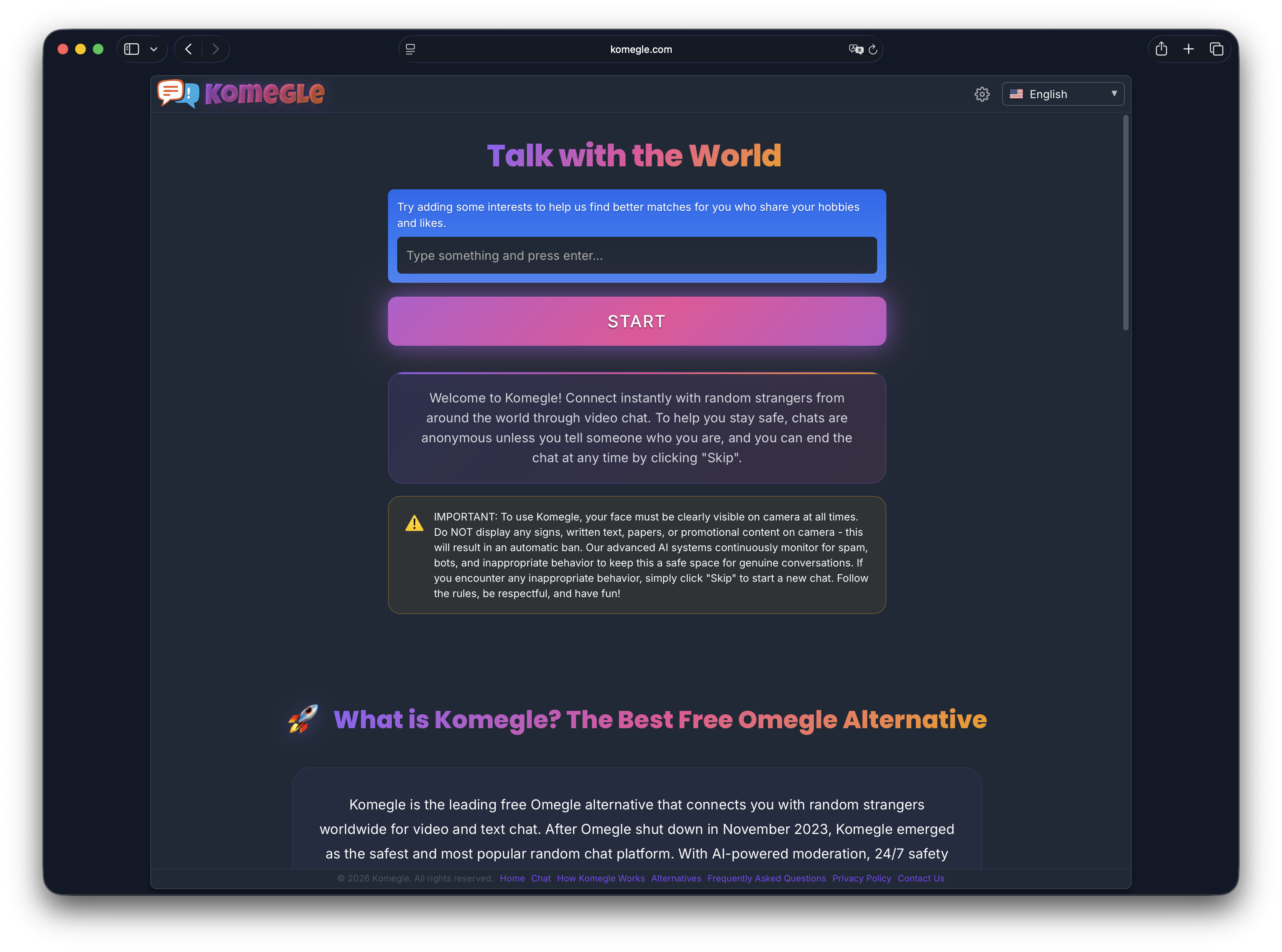Click the page's vertical scrollbar
Viewport: 1282px width, 952px height.
pyautogui.click(x=1126, y=222)
